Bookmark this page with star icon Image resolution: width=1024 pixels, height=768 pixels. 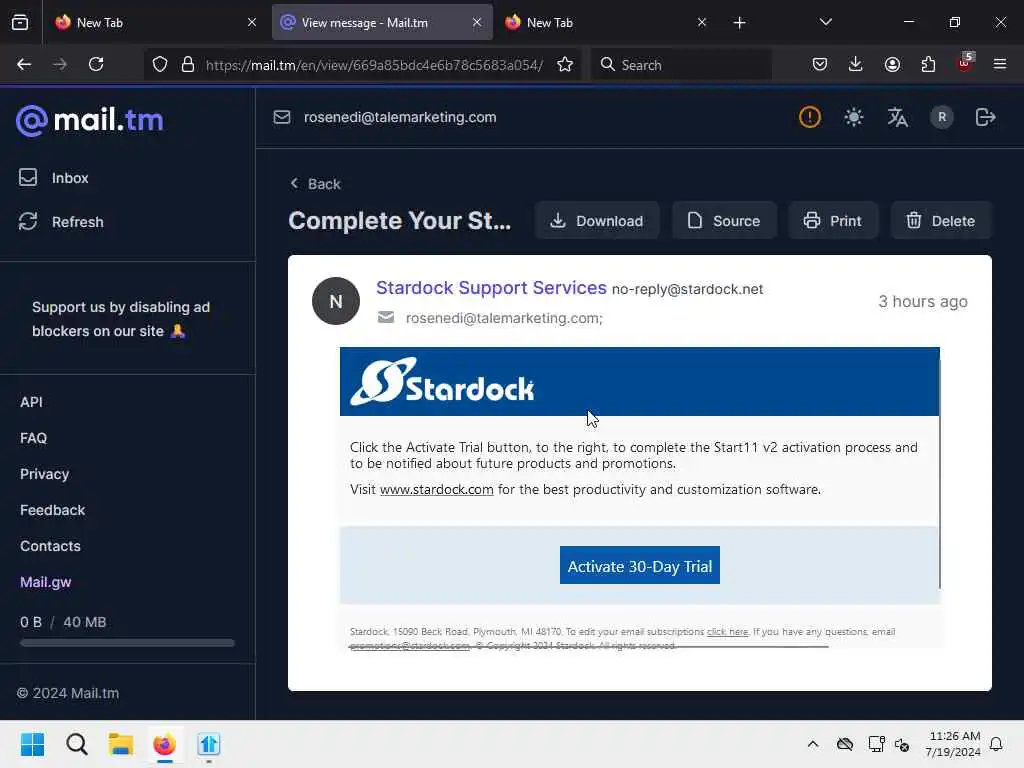click(x=565, y=64)
